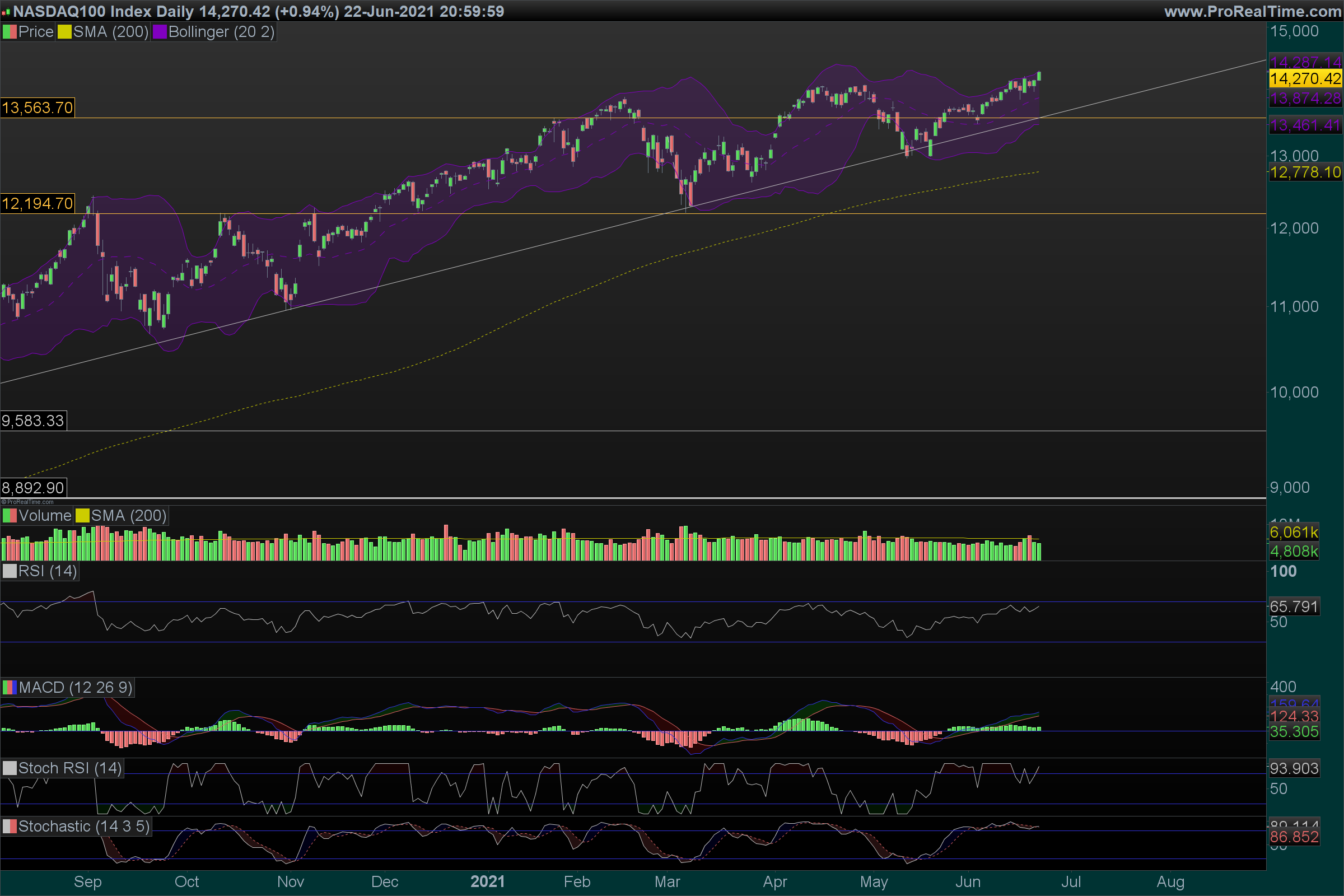Click the 8,892.90 level label
Image resolution: width=1344 pixels, height=896 pixels.
coord(33,487)
